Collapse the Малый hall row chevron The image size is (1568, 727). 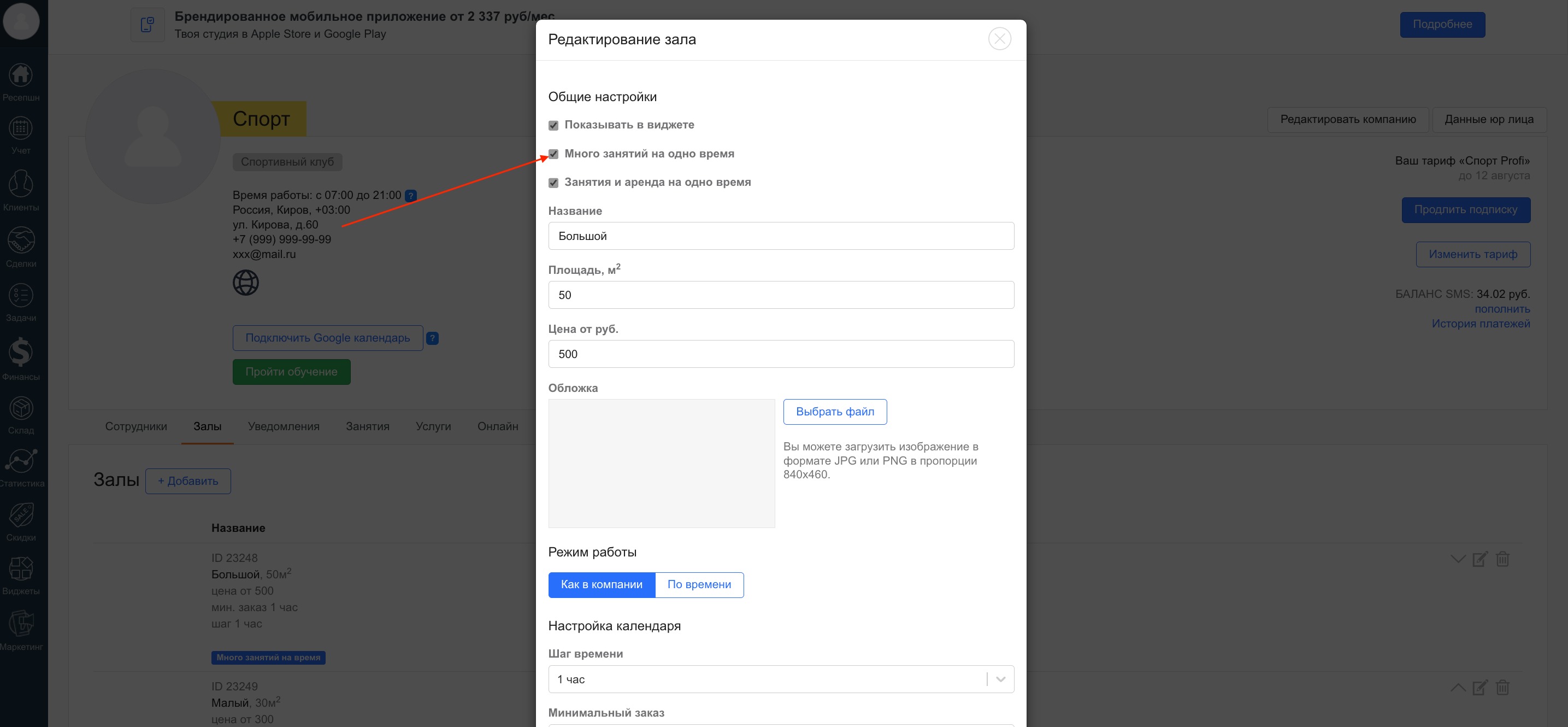[x=1457, y=688]
